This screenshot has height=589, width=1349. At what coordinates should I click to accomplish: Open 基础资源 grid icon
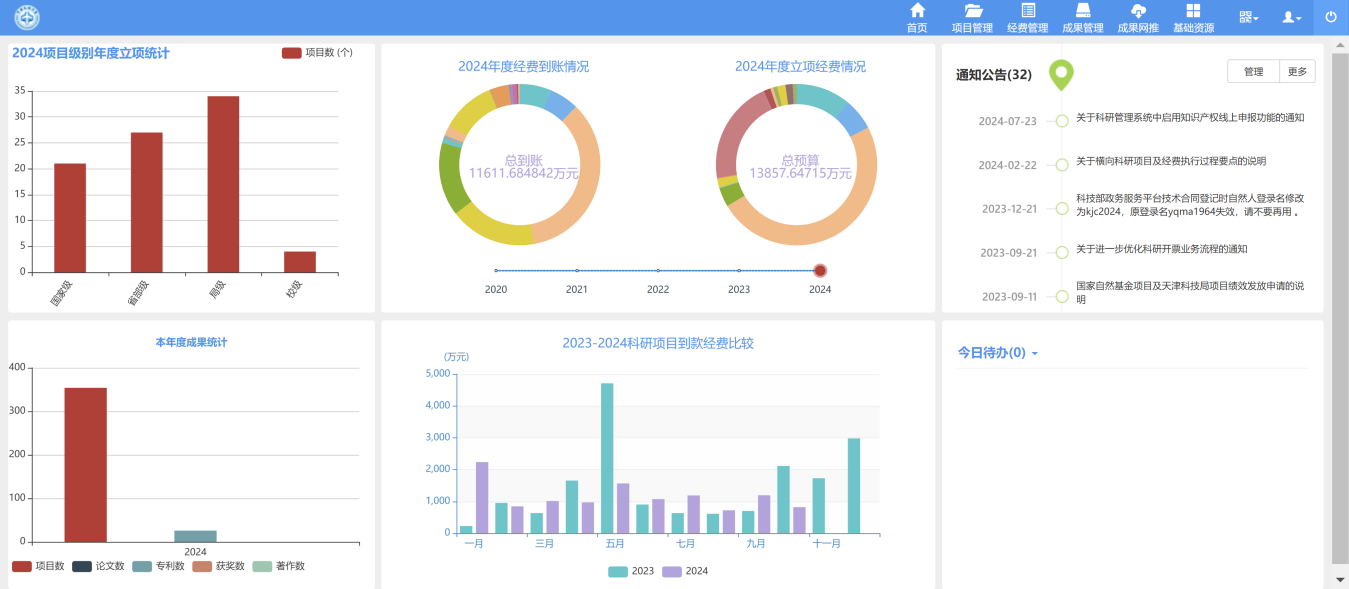[x=1193, y=11]
